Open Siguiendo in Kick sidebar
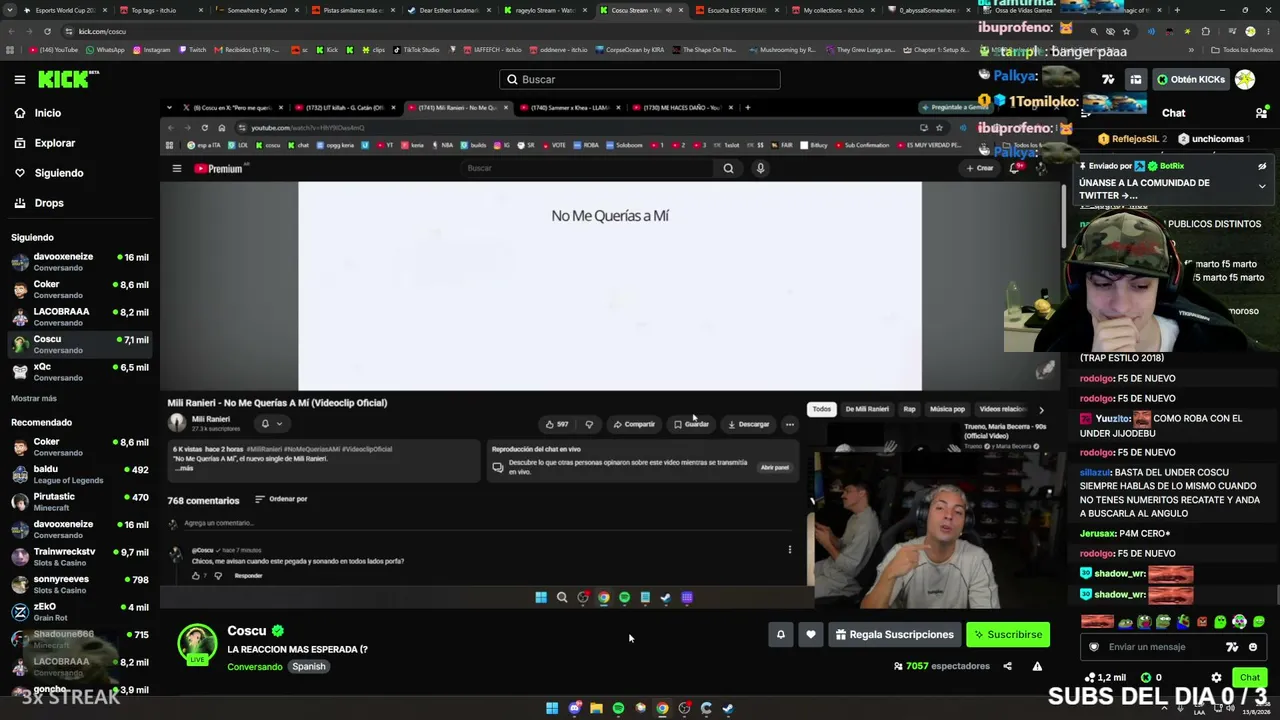 coord(59,173)
